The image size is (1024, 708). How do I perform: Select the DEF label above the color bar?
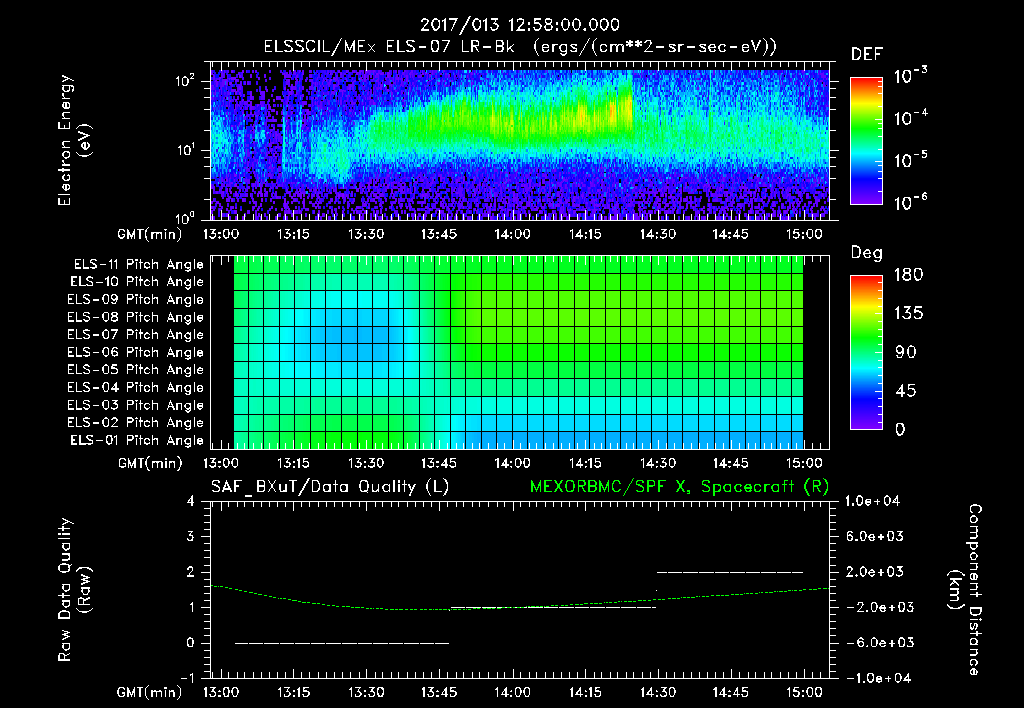point(867,54)
